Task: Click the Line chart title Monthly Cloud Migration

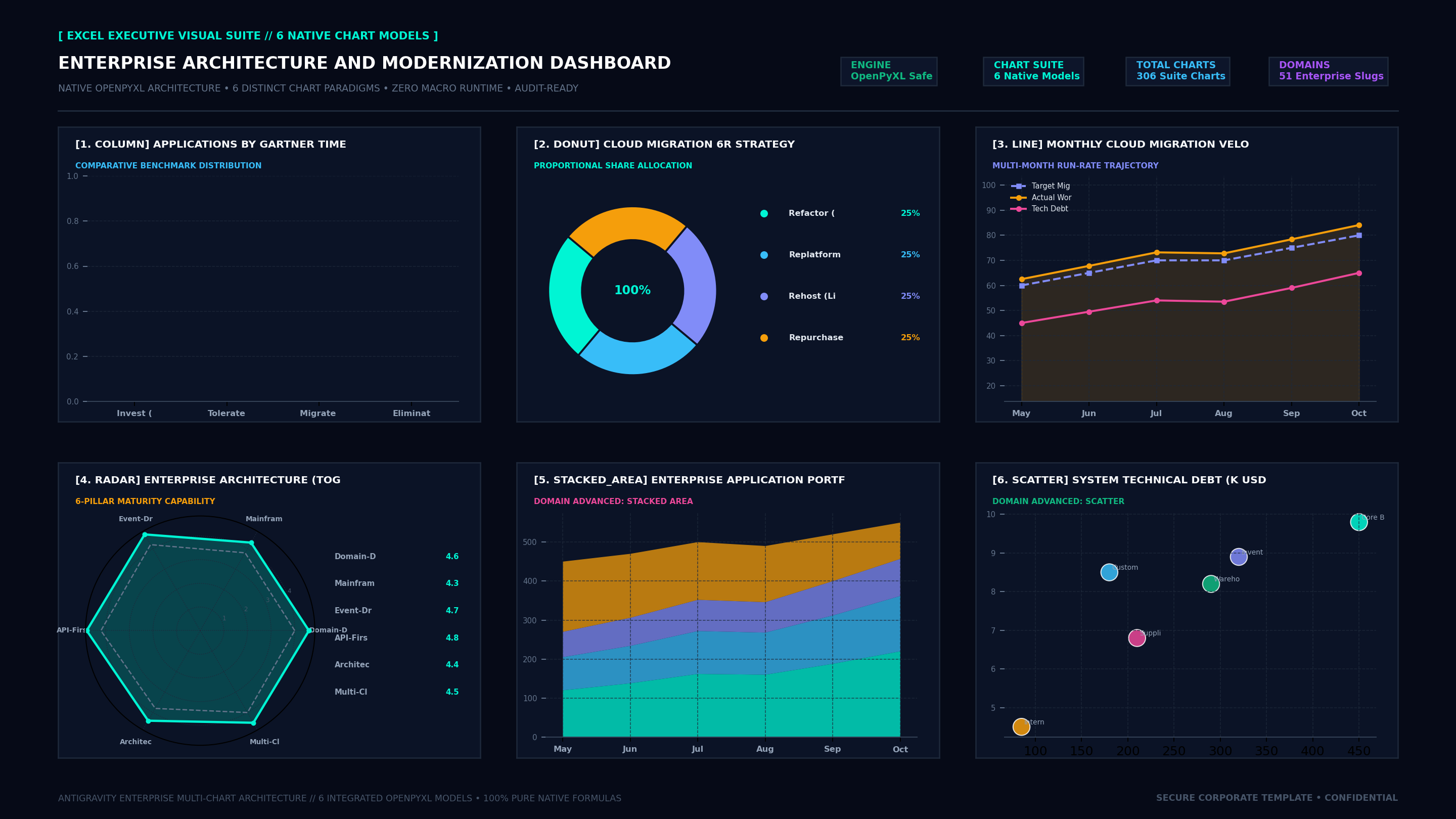Action: click(1120, 144)
